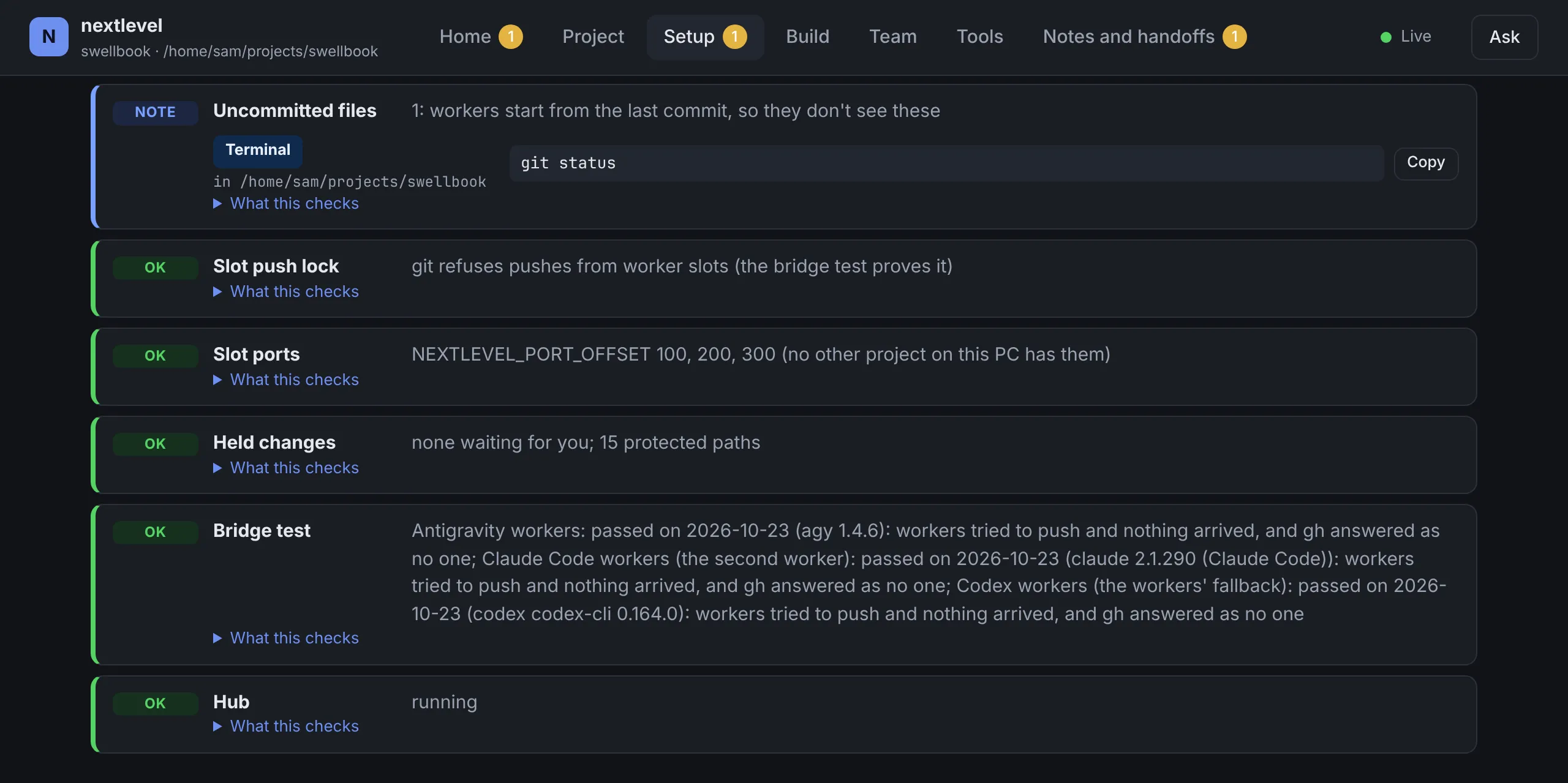1568x783 pixels.
Task: Expand What this checks under Uncommitted files
Action: (286, 203)
